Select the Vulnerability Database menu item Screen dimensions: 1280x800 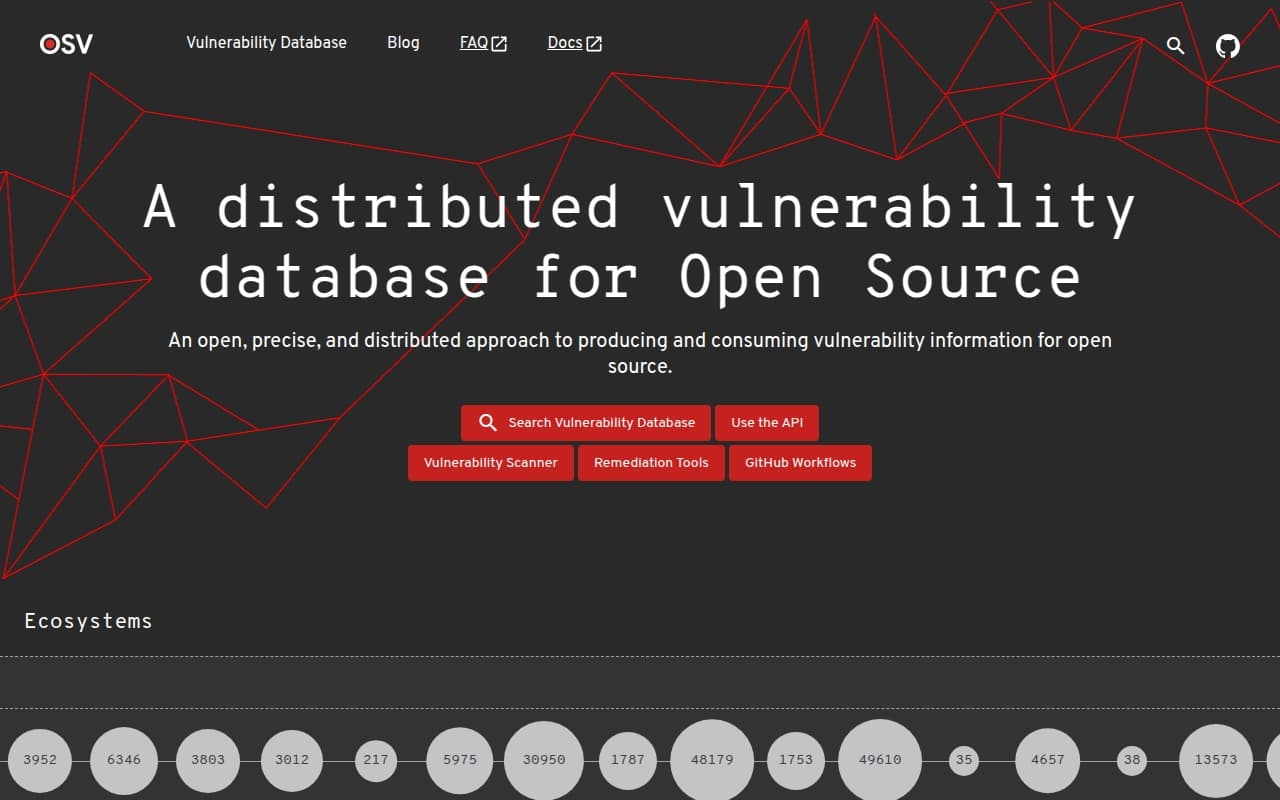point(266,43)
